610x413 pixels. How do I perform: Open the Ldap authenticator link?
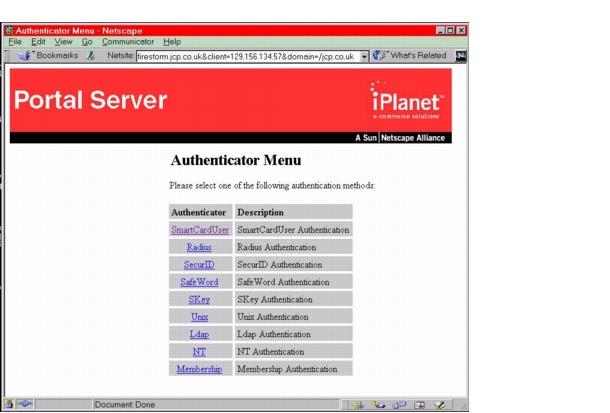199,334
